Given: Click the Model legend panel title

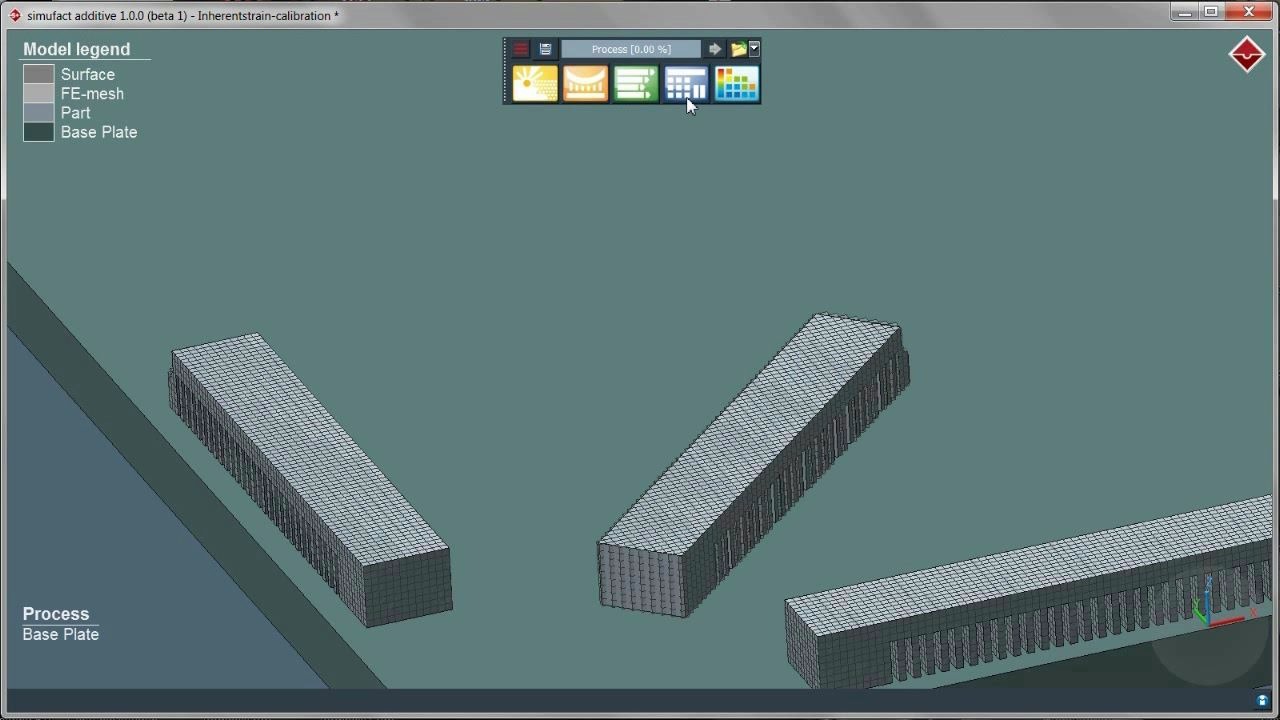Looking at the screenshot, I should 76,48.
